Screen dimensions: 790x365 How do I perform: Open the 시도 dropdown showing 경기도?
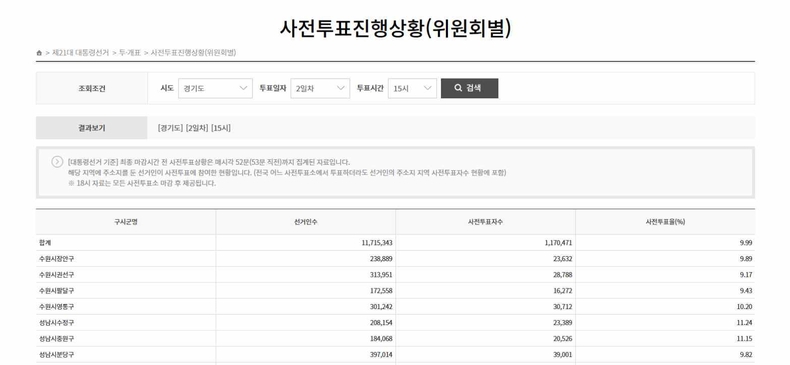click(x=215, y=88)
